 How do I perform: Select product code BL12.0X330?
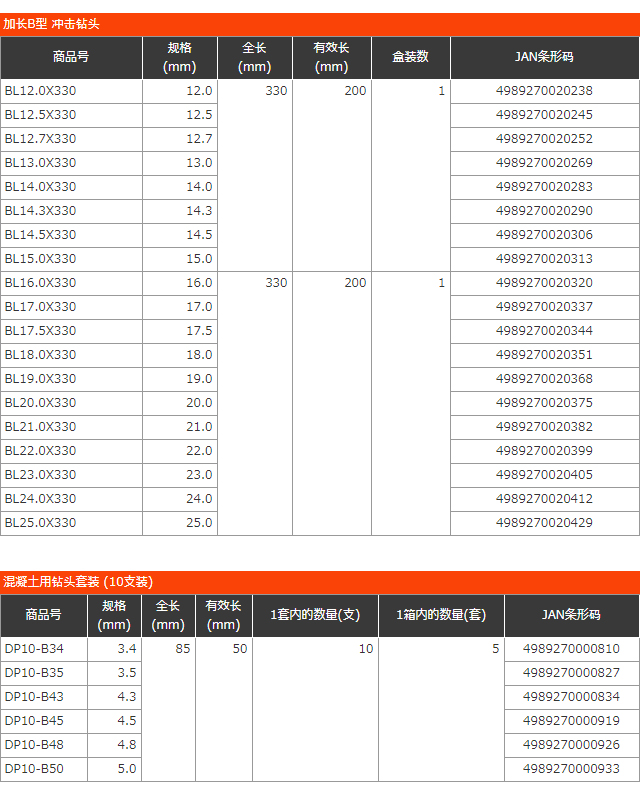(x=41, y=91)
